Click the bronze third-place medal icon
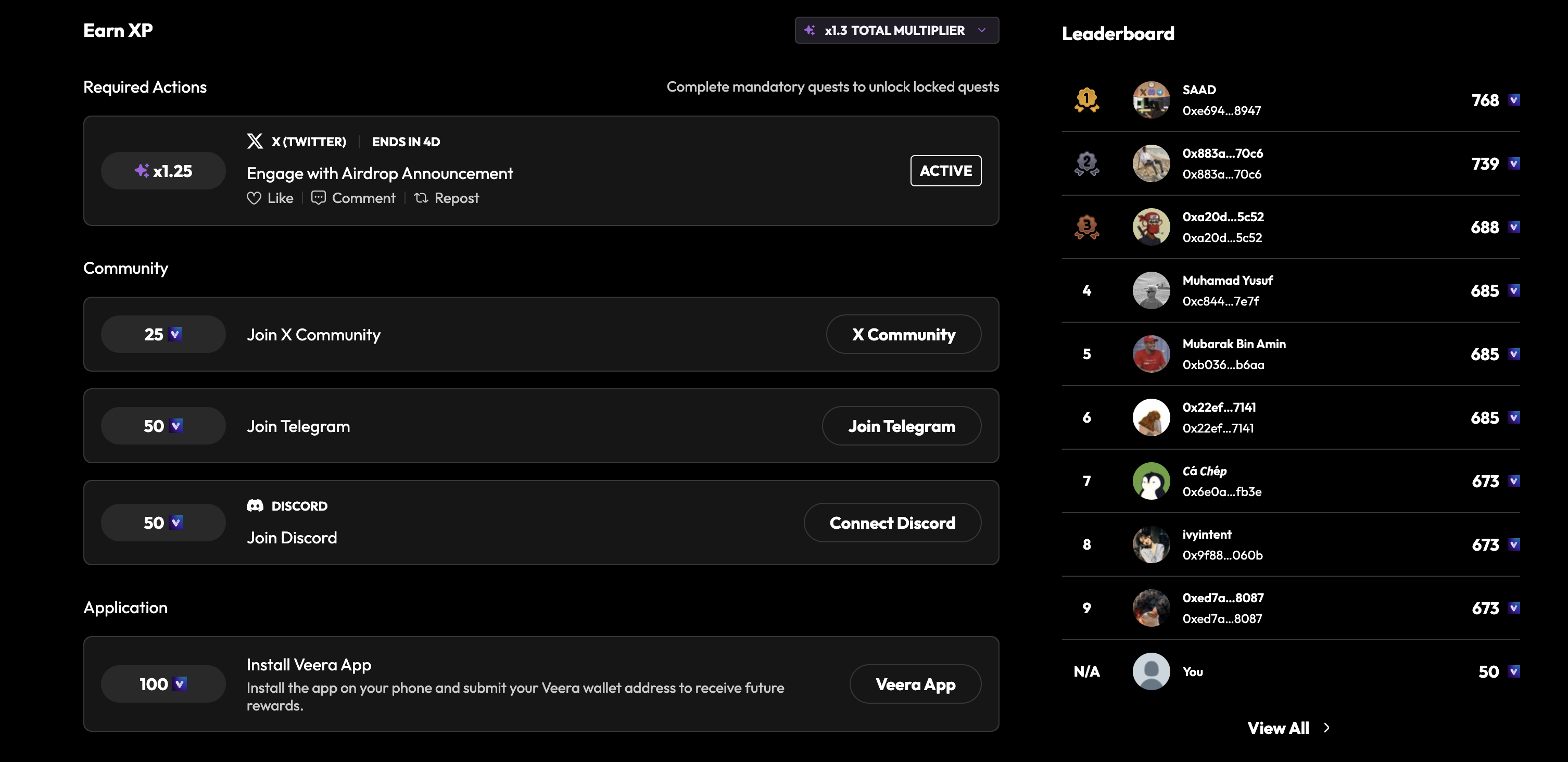This screenshot has height=762, width=1568. coord(1086,227)
